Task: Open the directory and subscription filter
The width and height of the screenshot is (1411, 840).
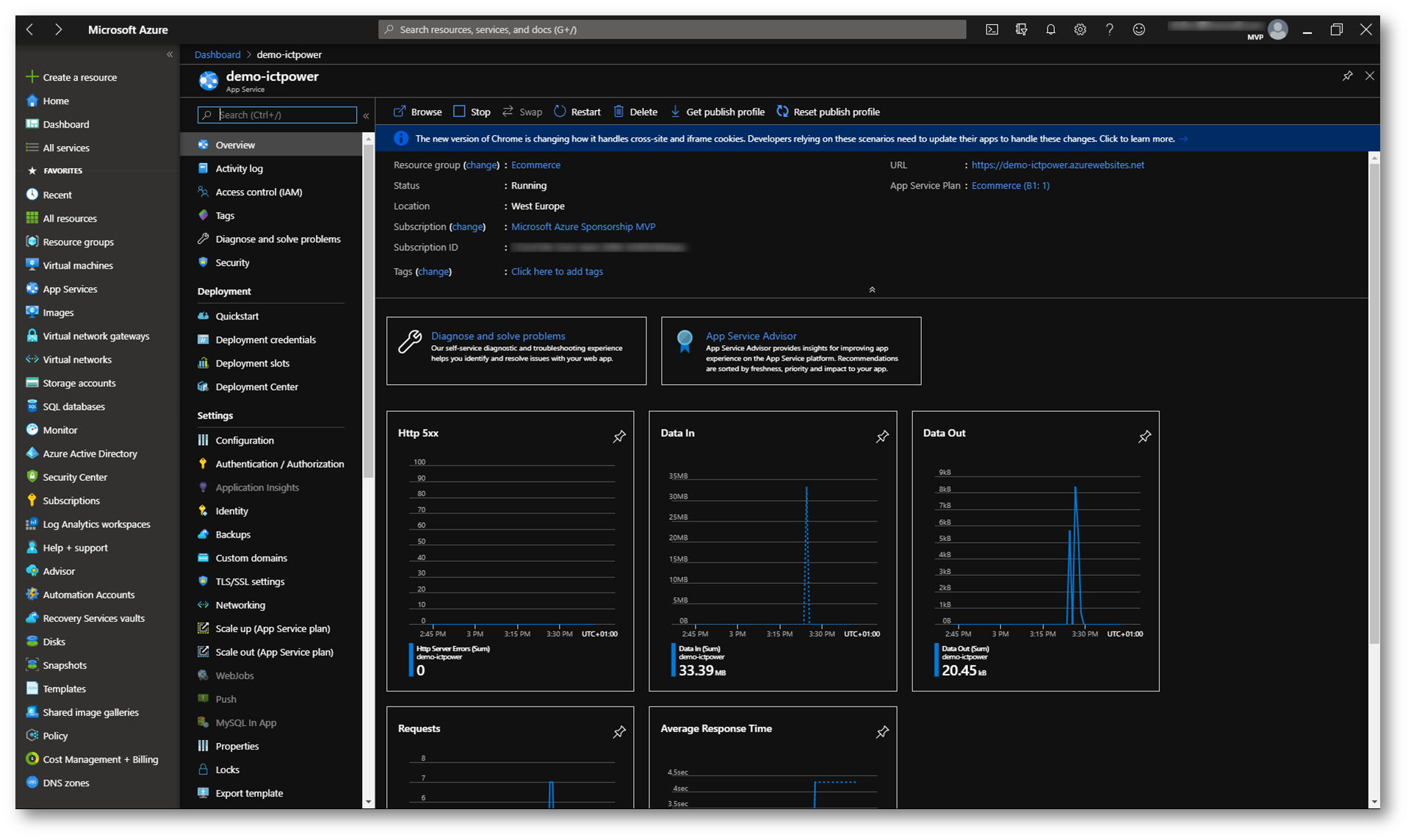Action: tap(1021, 29)
